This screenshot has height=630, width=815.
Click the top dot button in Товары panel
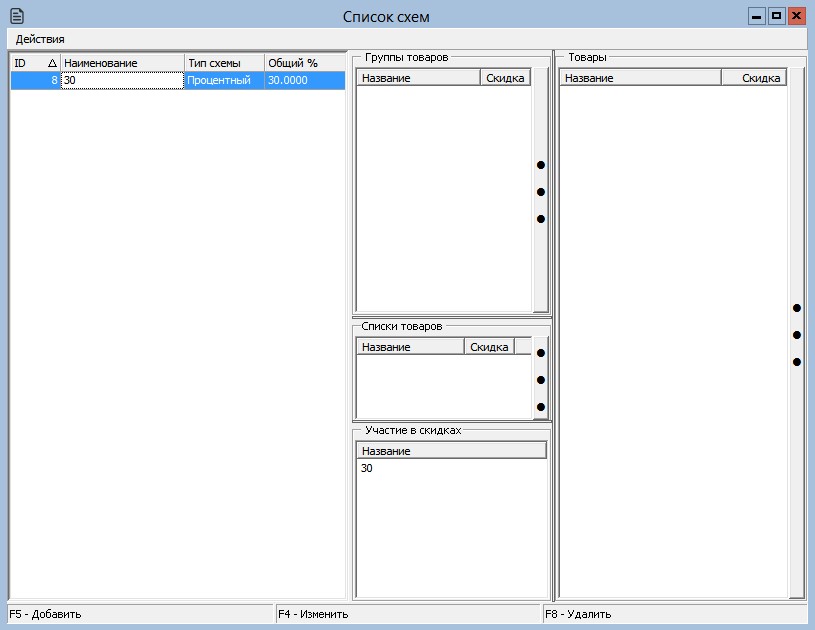point(797,308)
